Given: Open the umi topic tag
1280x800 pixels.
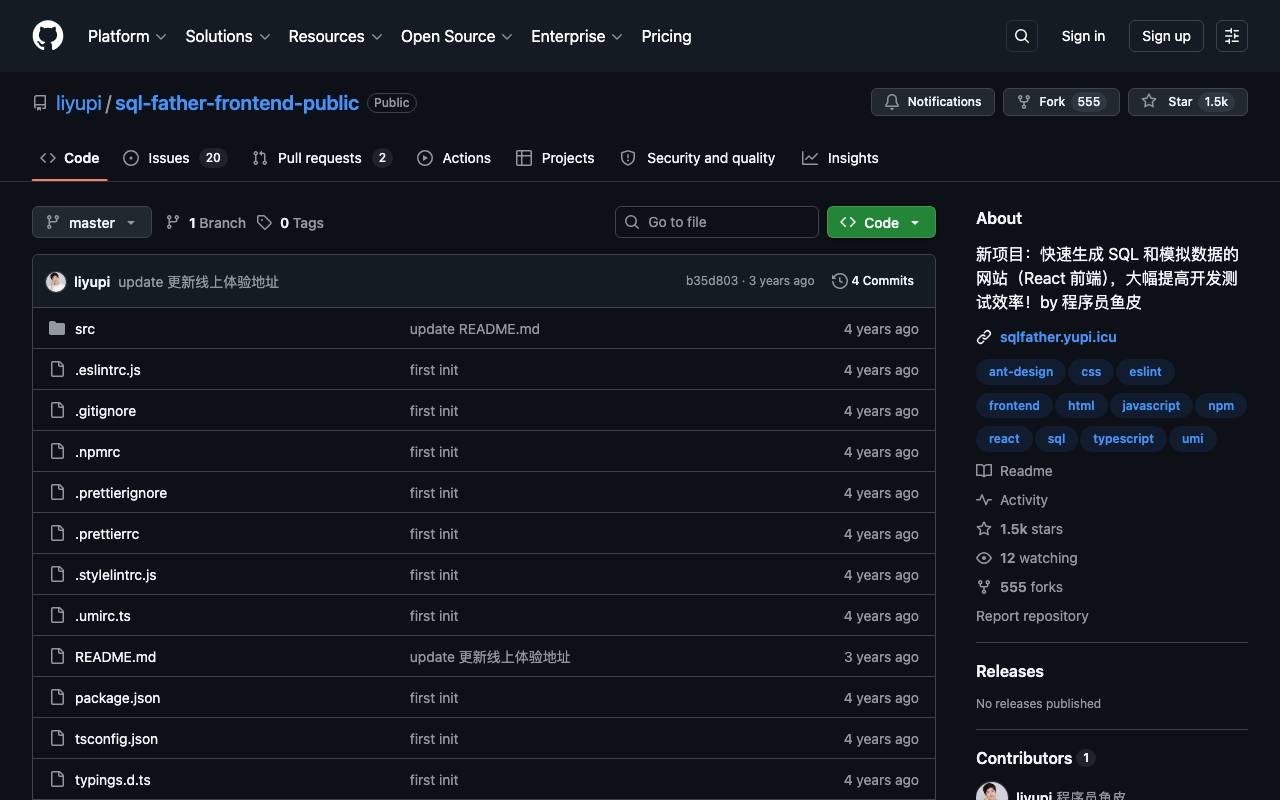Looking at the screenshot, I should [1193, 439].
